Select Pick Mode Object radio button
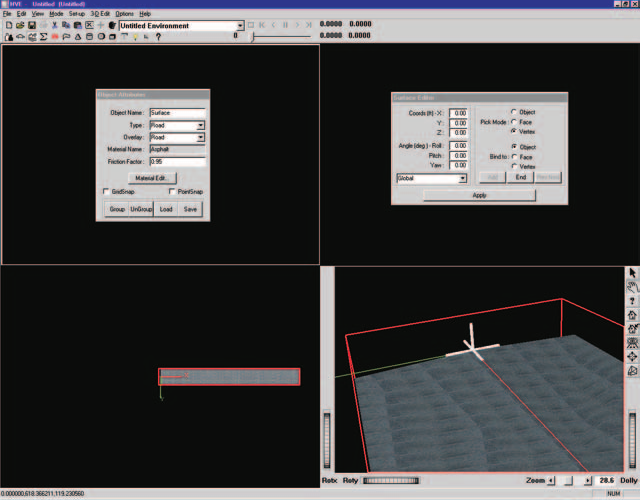 click(x=514, y=112)
